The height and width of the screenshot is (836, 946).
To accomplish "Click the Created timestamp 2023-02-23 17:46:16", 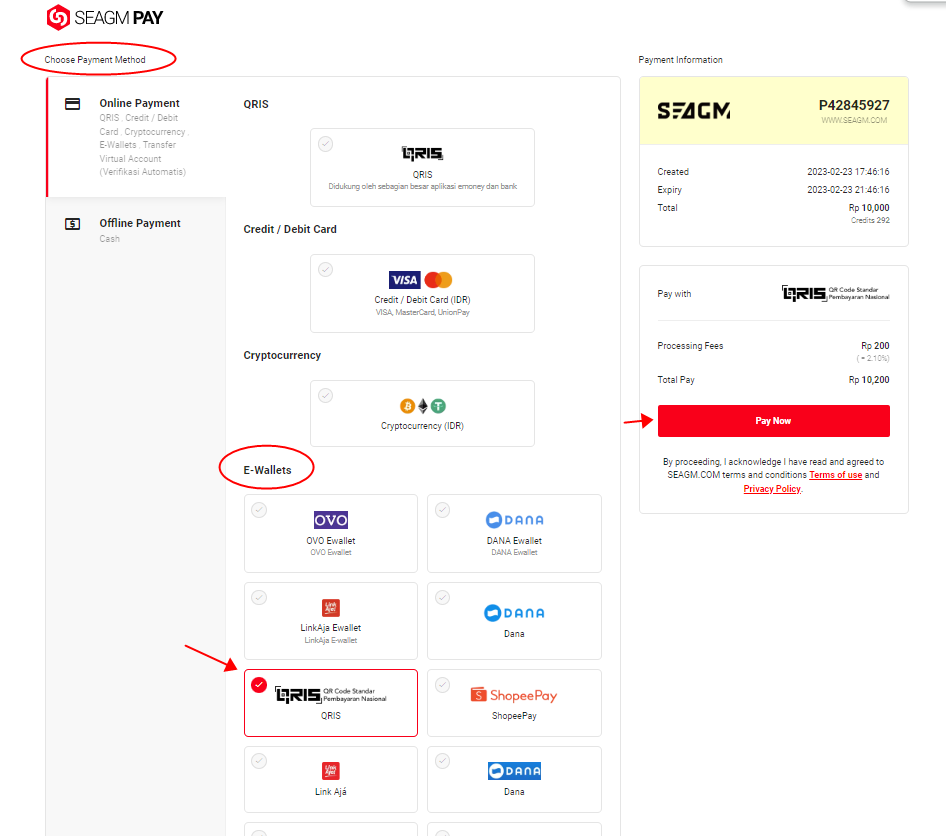I will [x=848, y=172].
